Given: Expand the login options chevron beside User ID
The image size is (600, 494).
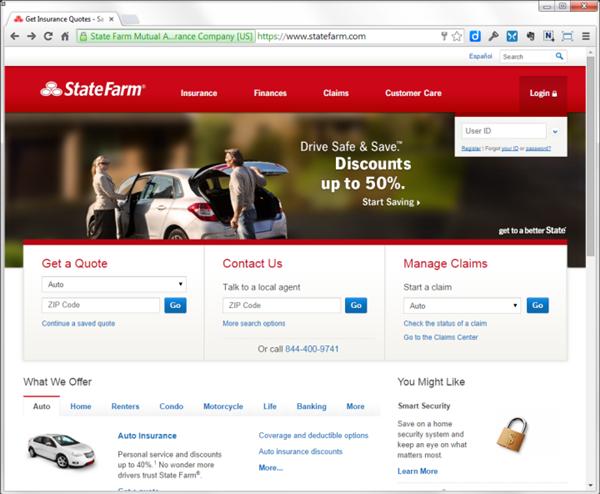Looking at the screenshot, I should [x=555, y=131].
